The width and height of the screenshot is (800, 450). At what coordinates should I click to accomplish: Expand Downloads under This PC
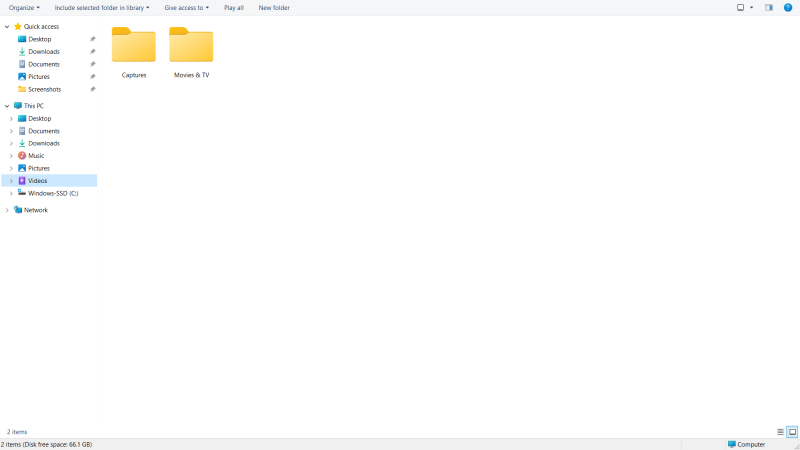point(11,143)
